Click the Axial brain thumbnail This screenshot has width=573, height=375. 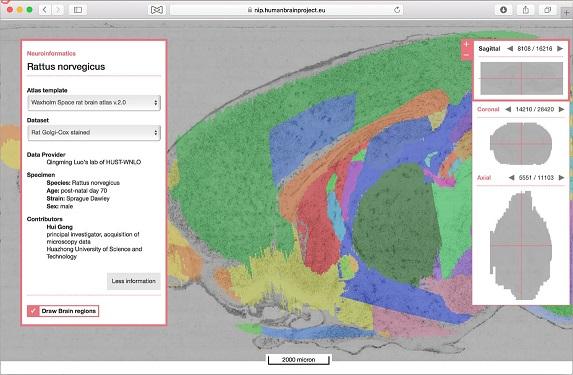(521, 244)
